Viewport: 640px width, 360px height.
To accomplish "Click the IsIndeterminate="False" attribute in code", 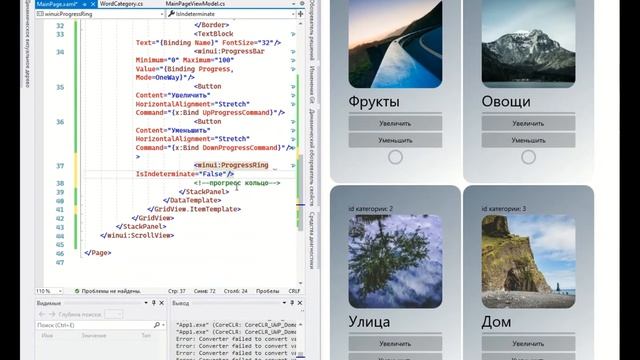I will pos(181,174).
